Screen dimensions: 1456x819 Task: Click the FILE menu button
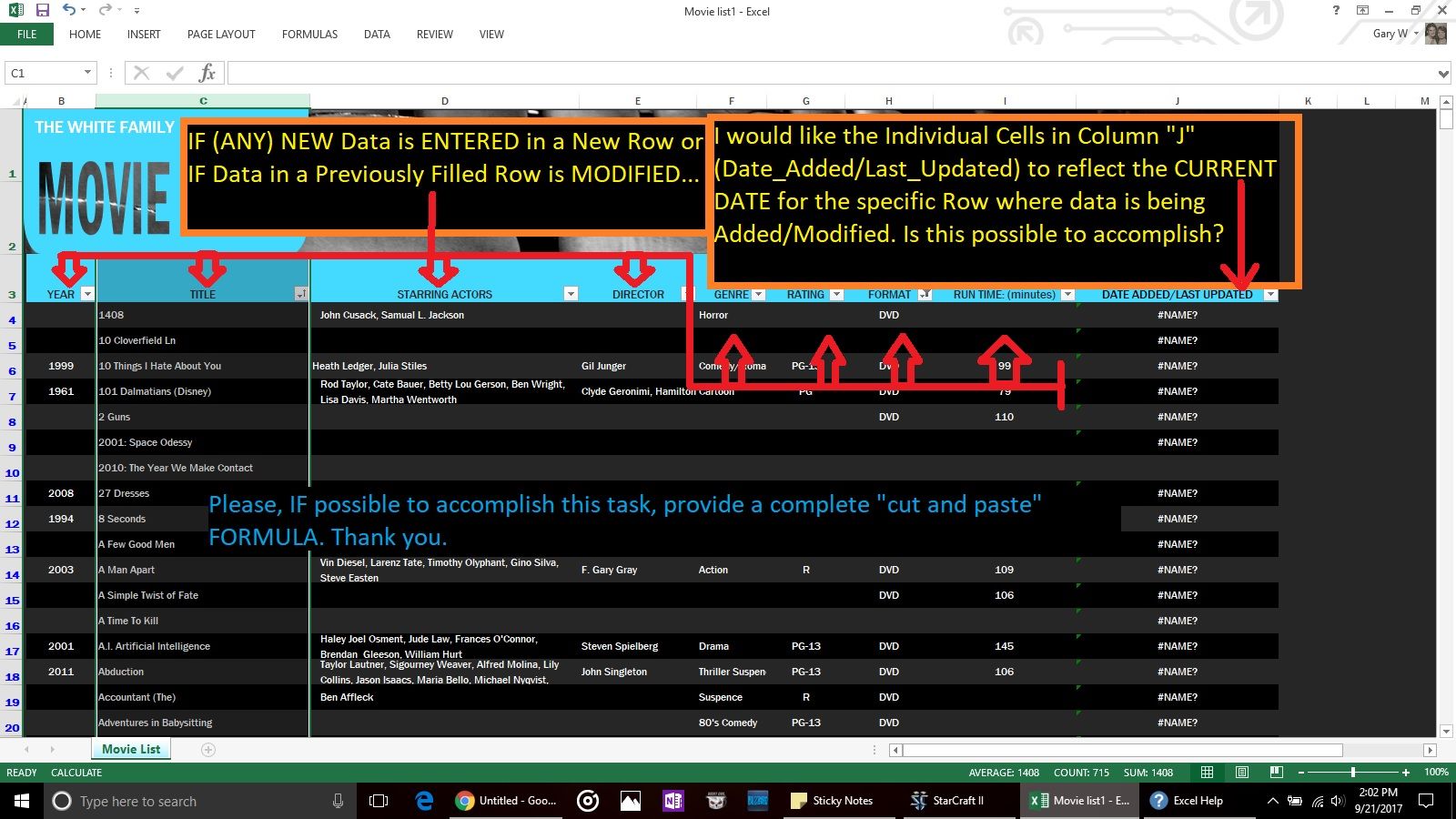coord(26,34)
